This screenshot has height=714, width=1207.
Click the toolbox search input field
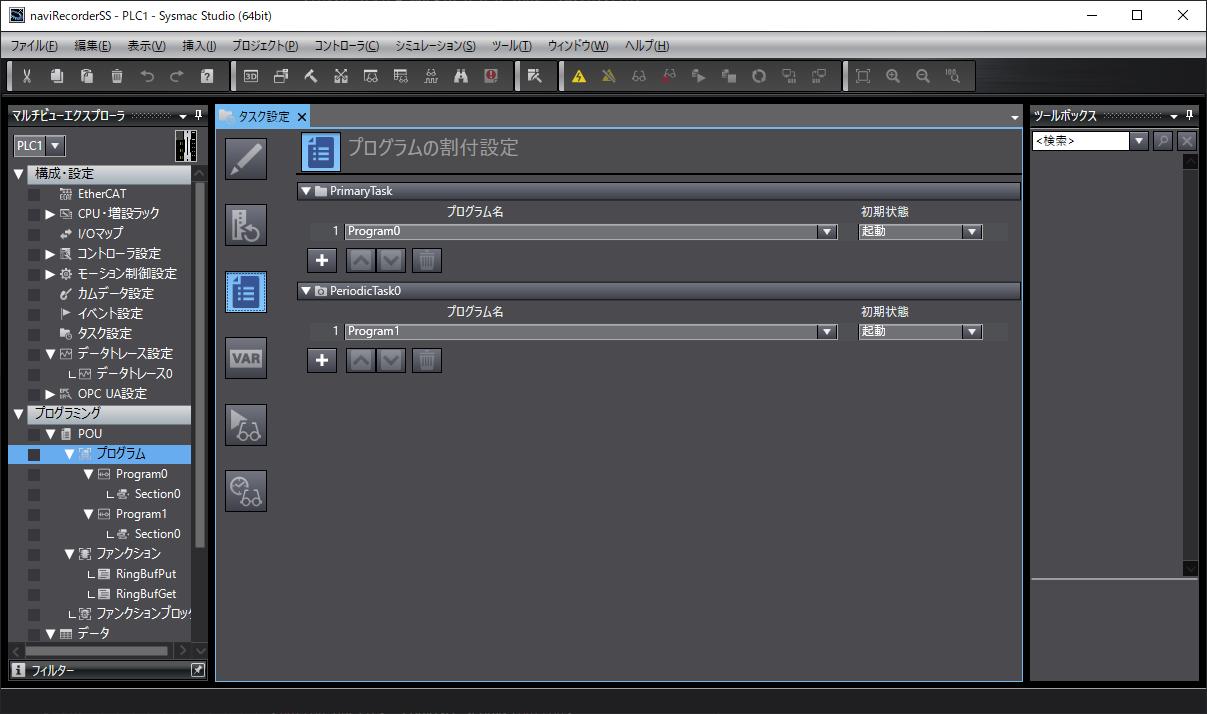pyautogui.click(x=1080, y=141)
